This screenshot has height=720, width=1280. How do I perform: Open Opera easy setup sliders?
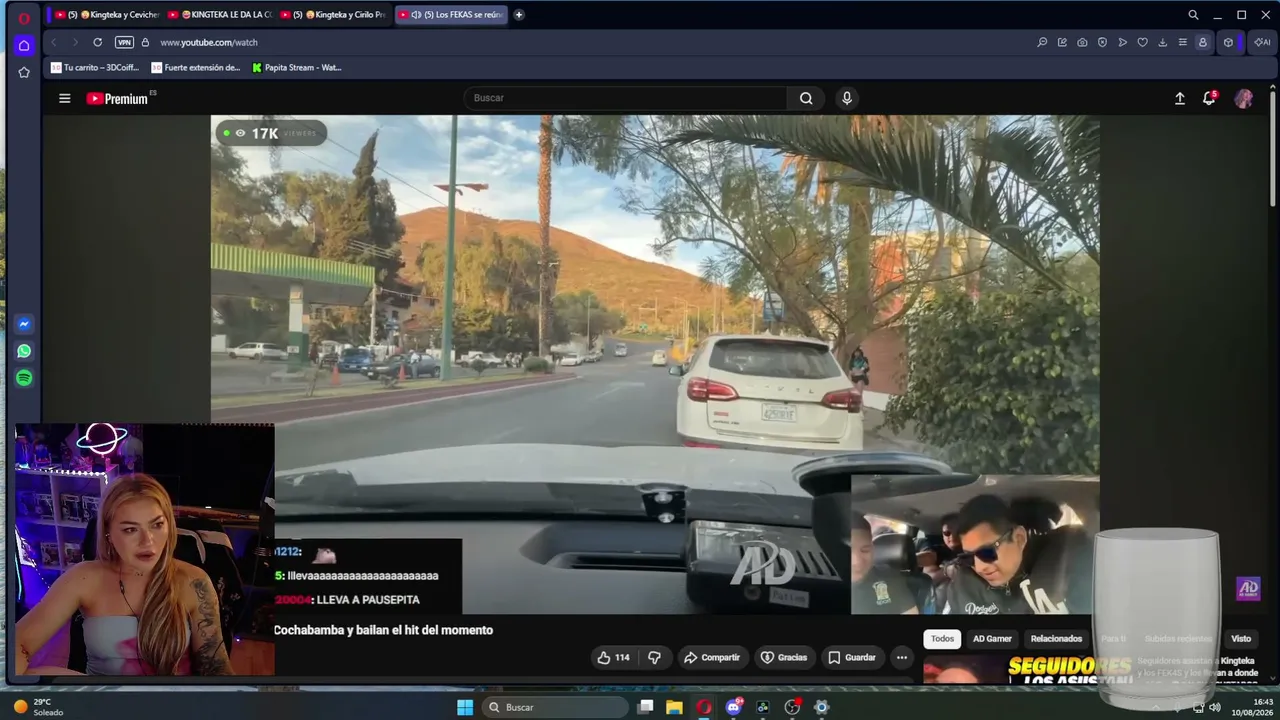click(x=1182, y=42)
